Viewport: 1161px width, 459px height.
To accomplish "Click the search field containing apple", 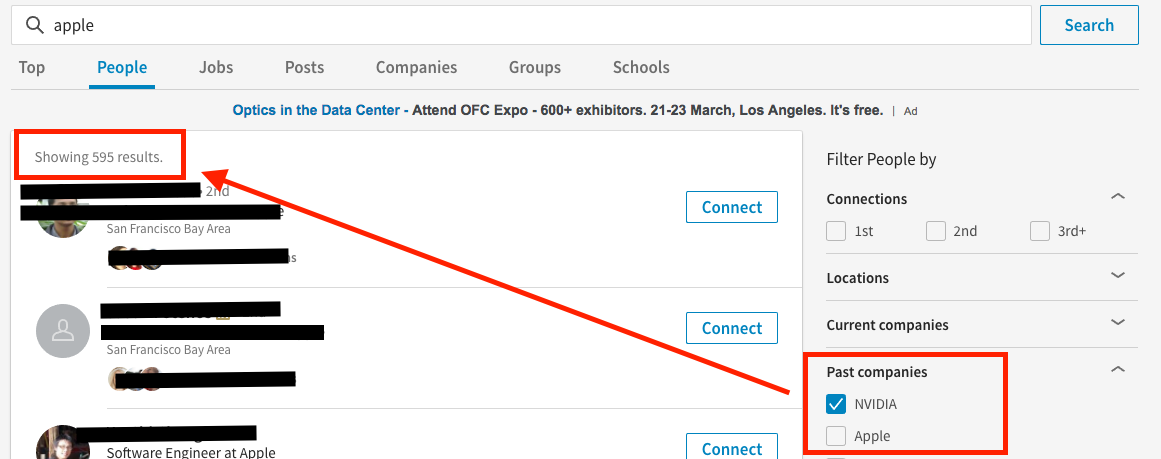I will (x=521, y=25).
